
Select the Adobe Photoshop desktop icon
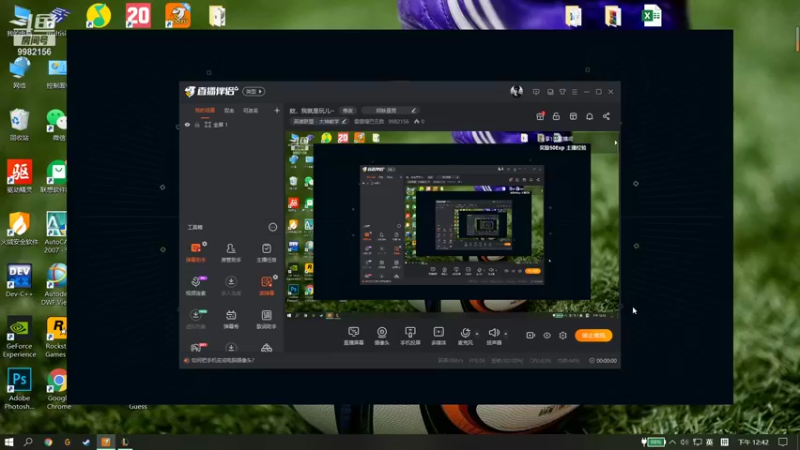pos(19,389)
